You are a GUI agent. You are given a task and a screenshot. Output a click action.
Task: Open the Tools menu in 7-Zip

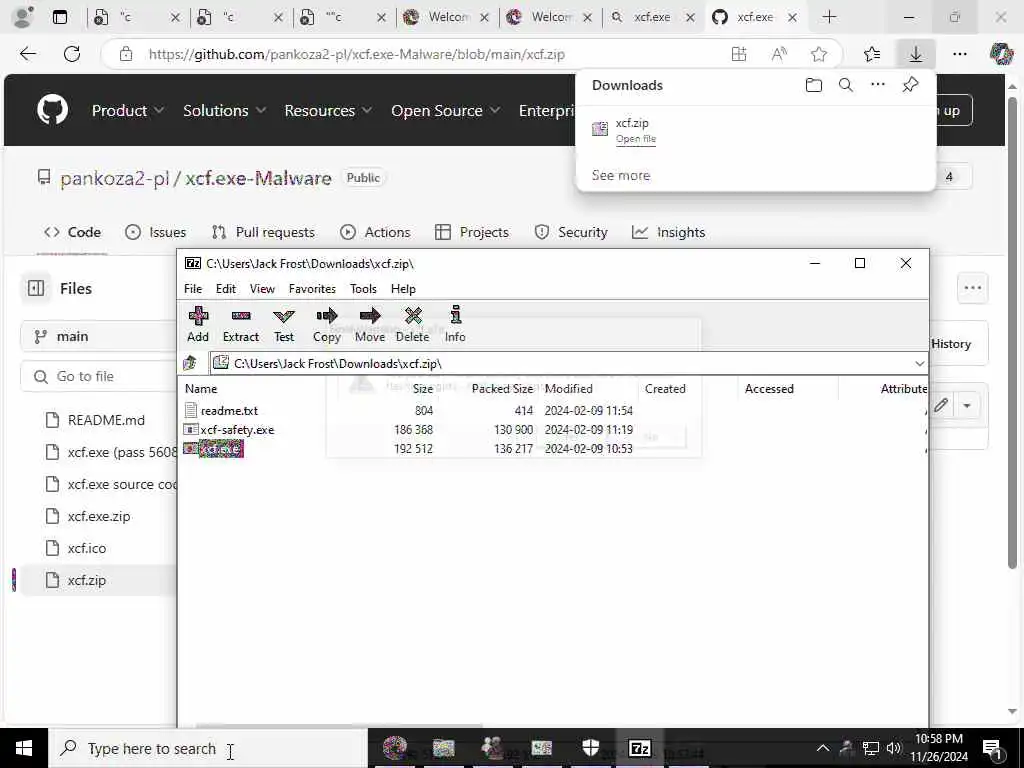point(363,289)
